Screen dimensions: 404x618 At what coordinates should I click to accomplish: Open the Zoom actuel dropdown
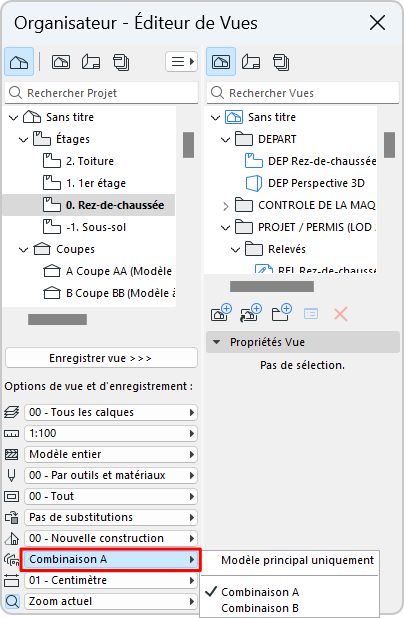(x=111, y=601)
